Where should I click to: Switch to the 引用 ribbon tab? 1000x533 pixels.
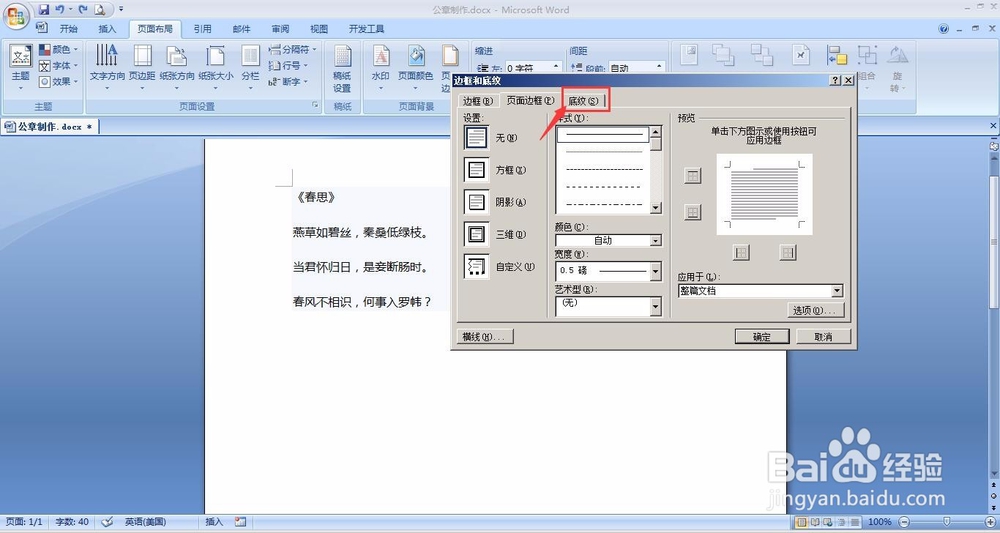[x=203, y=29]
